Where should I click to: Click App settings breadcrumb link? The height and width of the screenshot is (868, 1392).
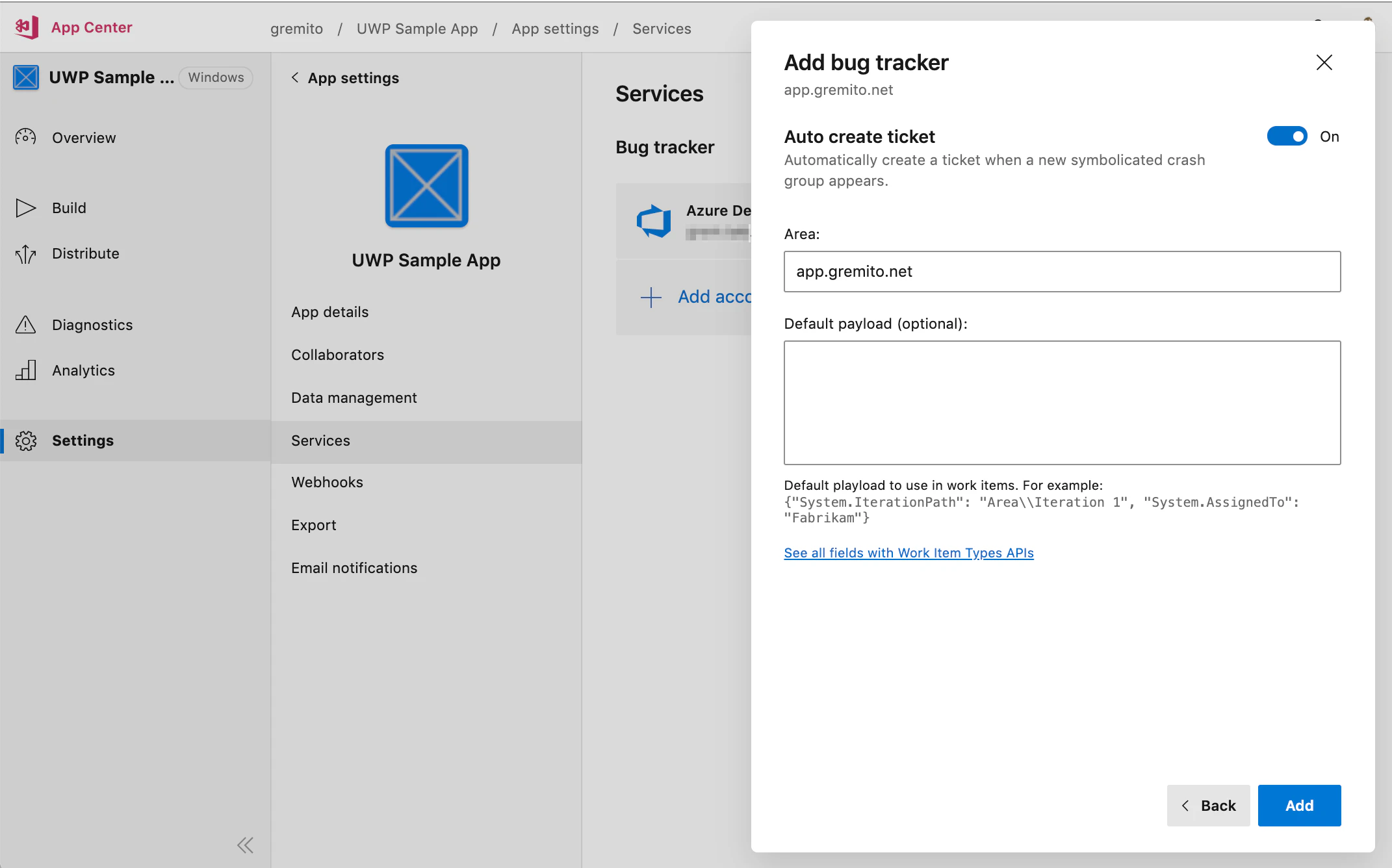click(x=555, y=29)
